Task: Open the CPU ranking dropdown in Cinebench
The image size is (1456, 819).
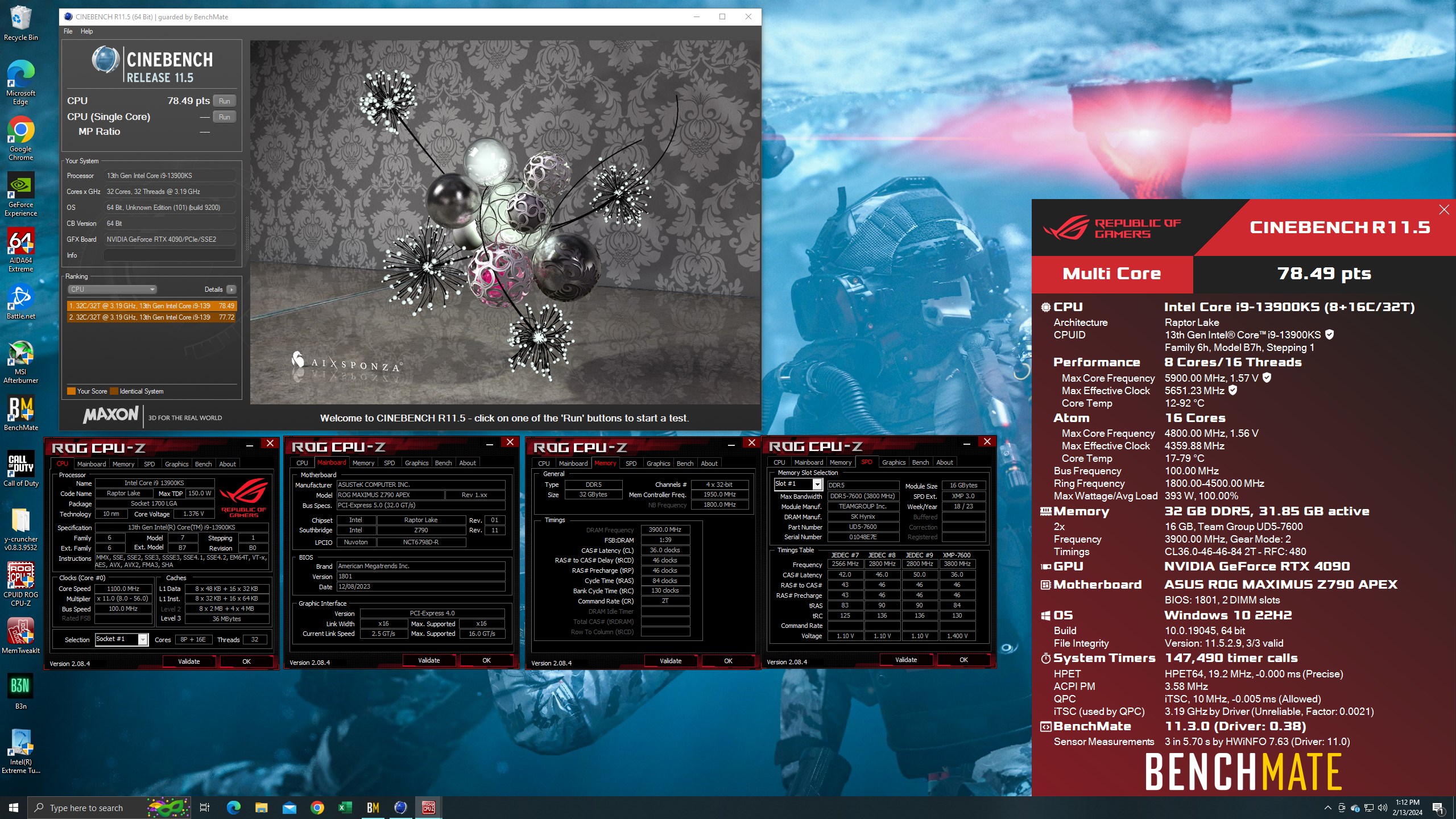Action: coord(112,289)
